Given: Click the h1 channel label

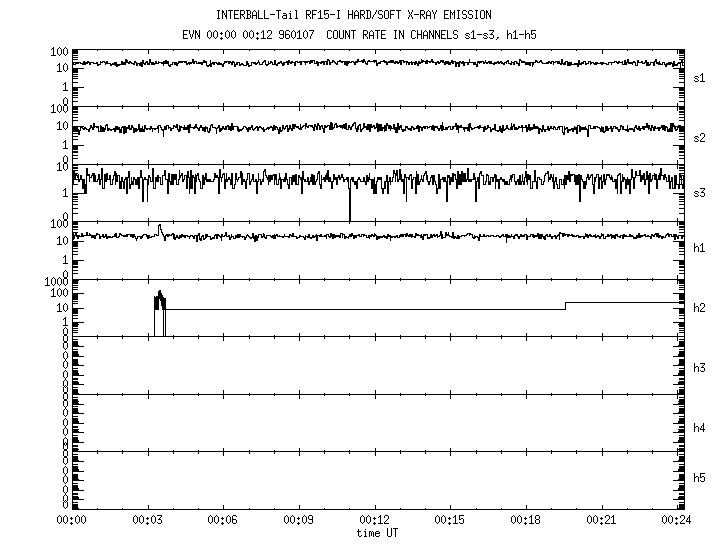Looking at the screenshot, I should (699, 247).
